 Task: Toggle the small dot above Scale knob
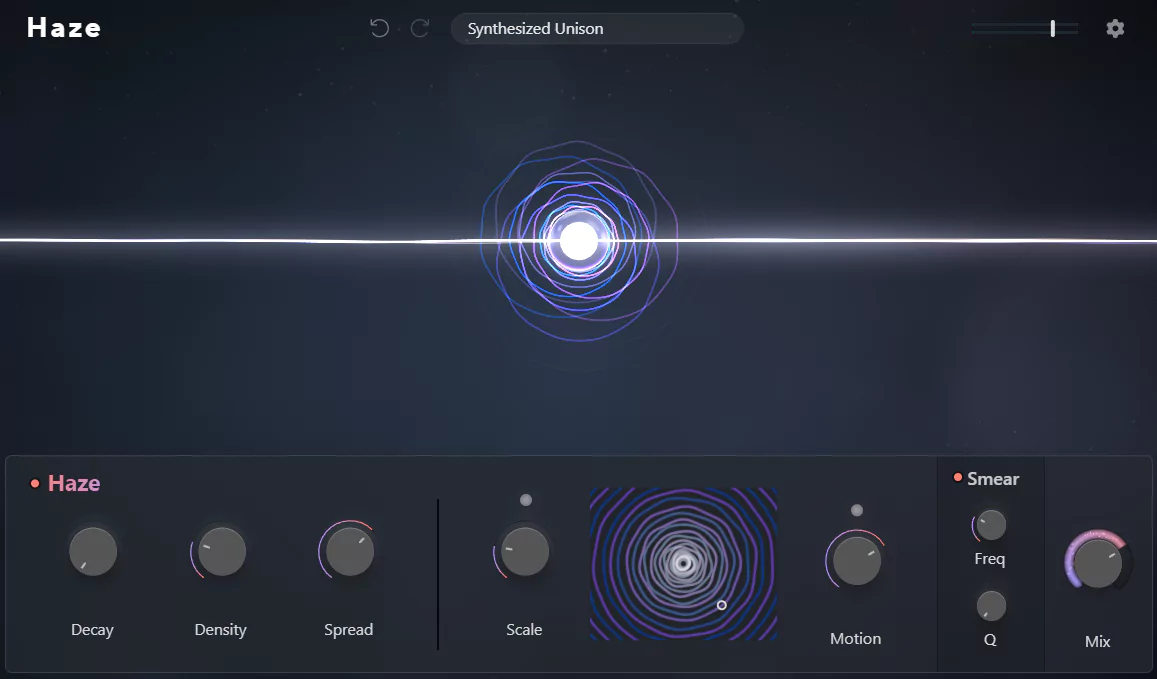(x=526, y=500)
